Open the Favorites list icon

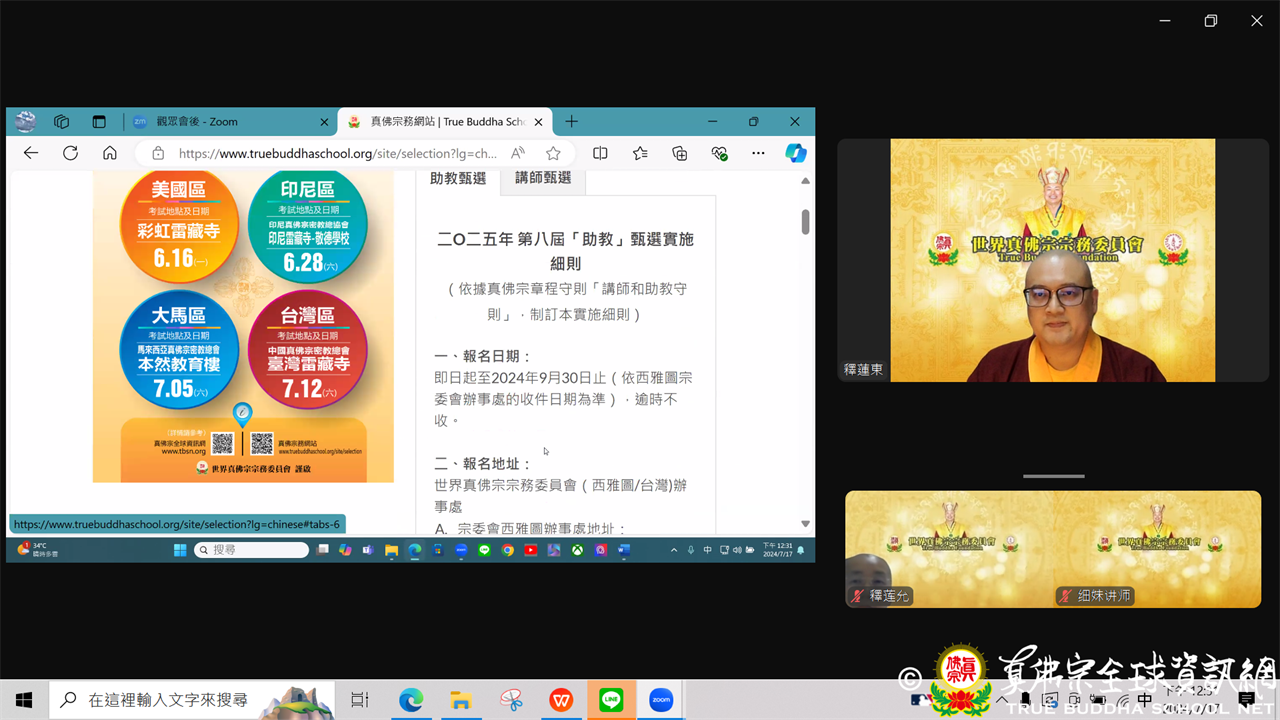pos(640,153)
